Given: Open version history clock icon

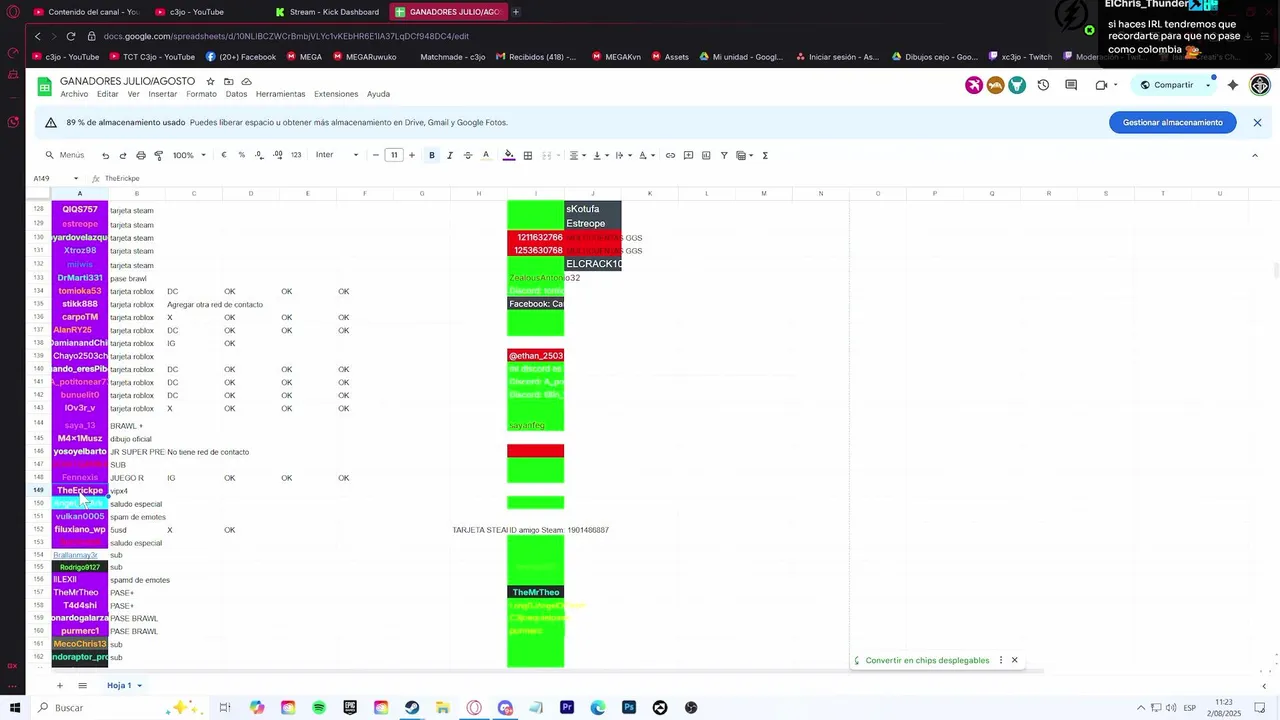Looking at the screenshot, I should point(1043,85).
